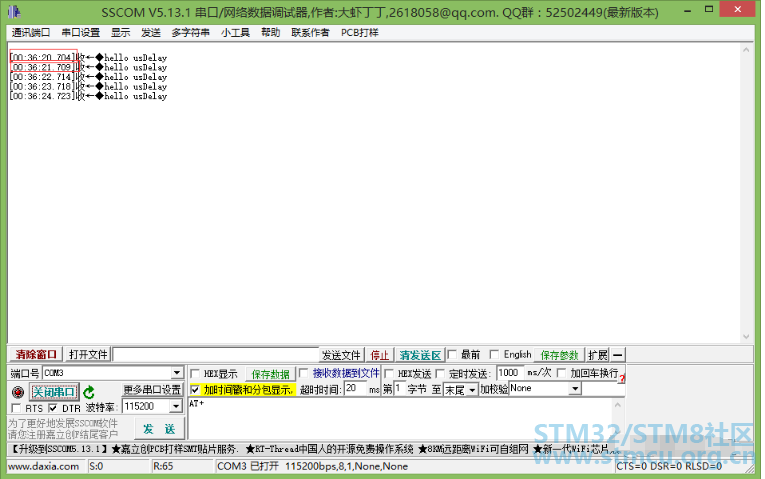Click the green refresh ports icon
The image size is (765, 479).
[89, 392]
